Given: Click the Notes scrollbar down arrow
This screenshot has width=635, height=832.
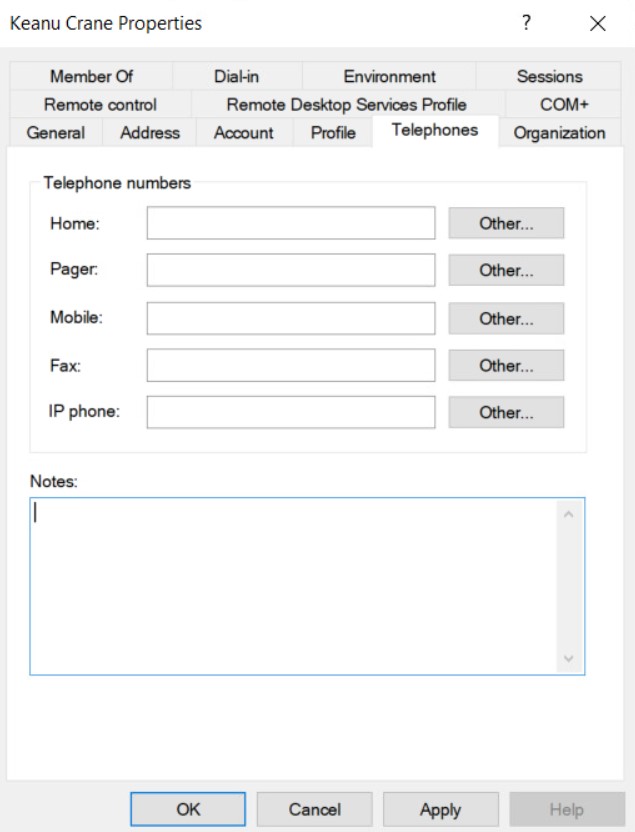Looking at the screenshot, I should (x=569, y=658).
